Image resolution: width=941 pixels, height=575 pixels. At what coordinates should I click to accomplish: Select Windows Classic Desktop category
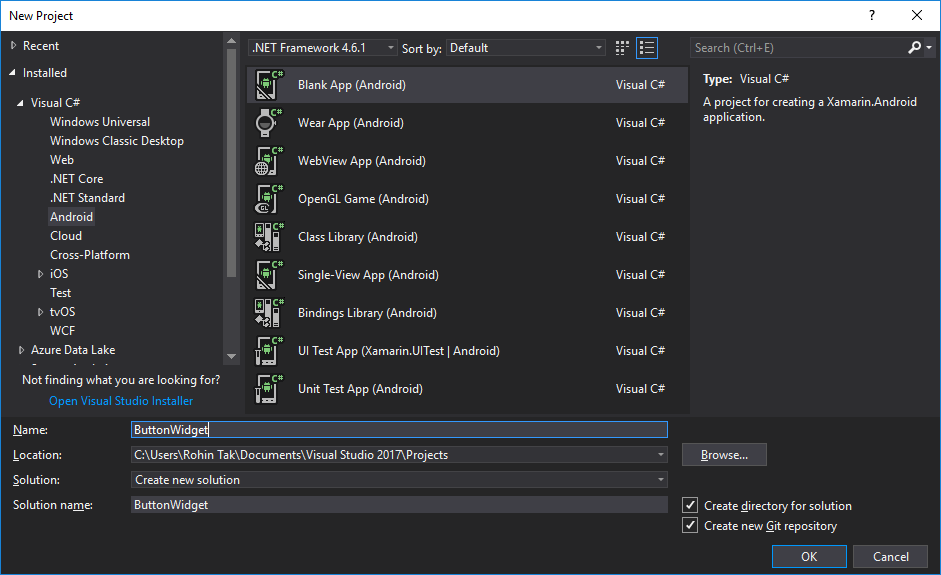tap(117, 141)
